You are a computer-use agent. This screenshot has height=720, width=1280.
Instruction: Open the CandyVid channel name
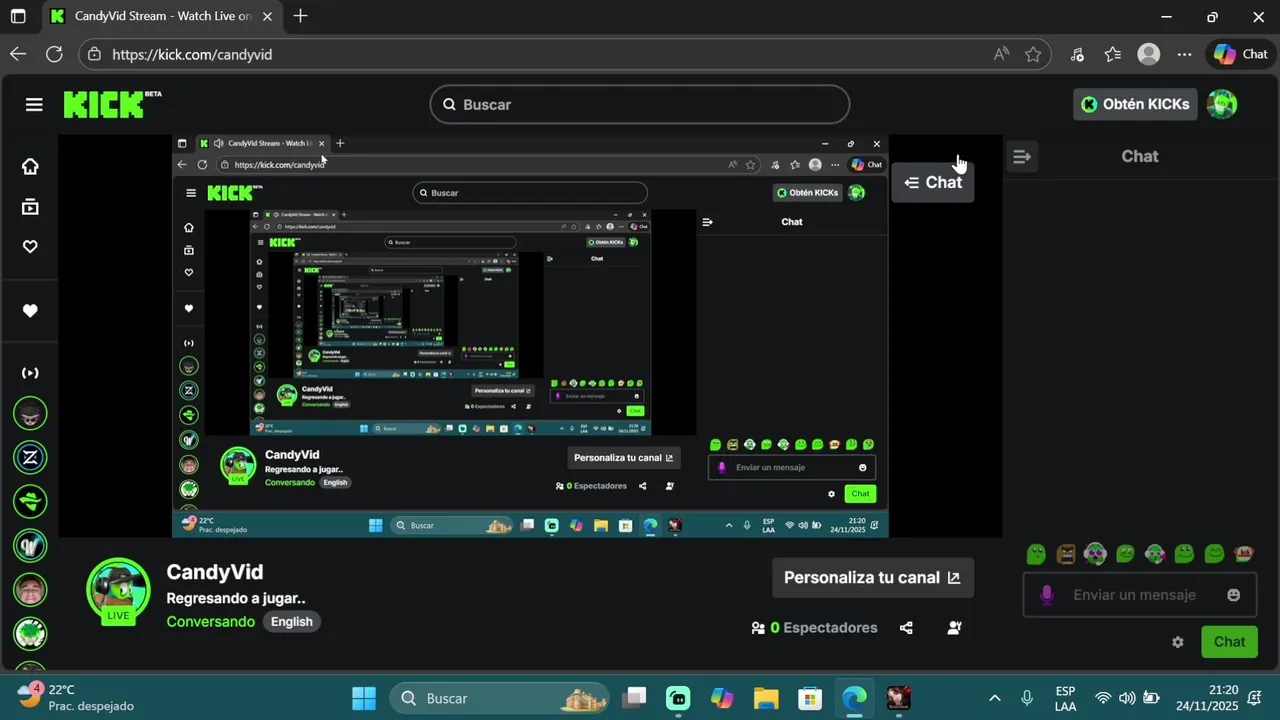pos(215,572)
